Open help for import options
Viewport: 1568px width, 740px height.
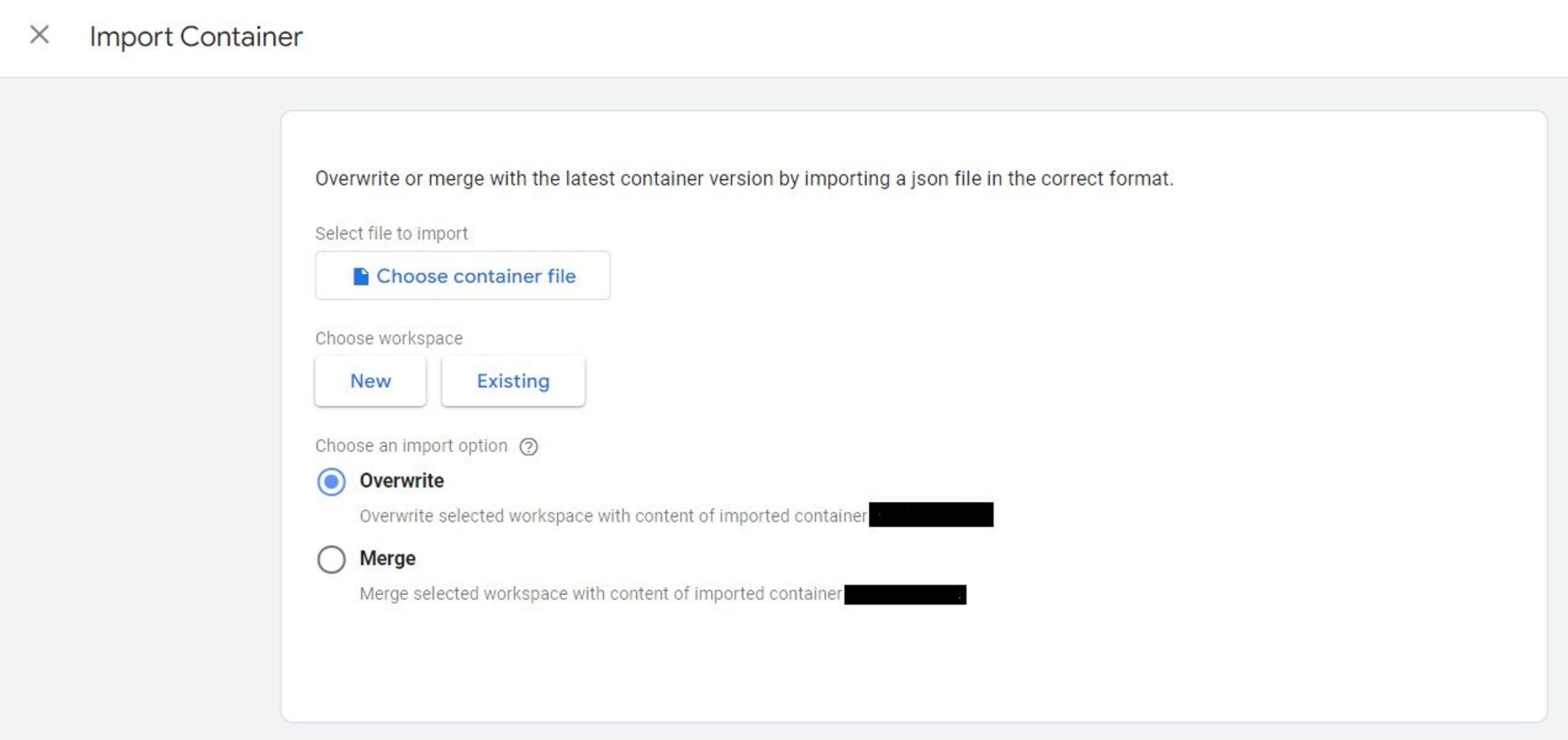tap(528, 447)
